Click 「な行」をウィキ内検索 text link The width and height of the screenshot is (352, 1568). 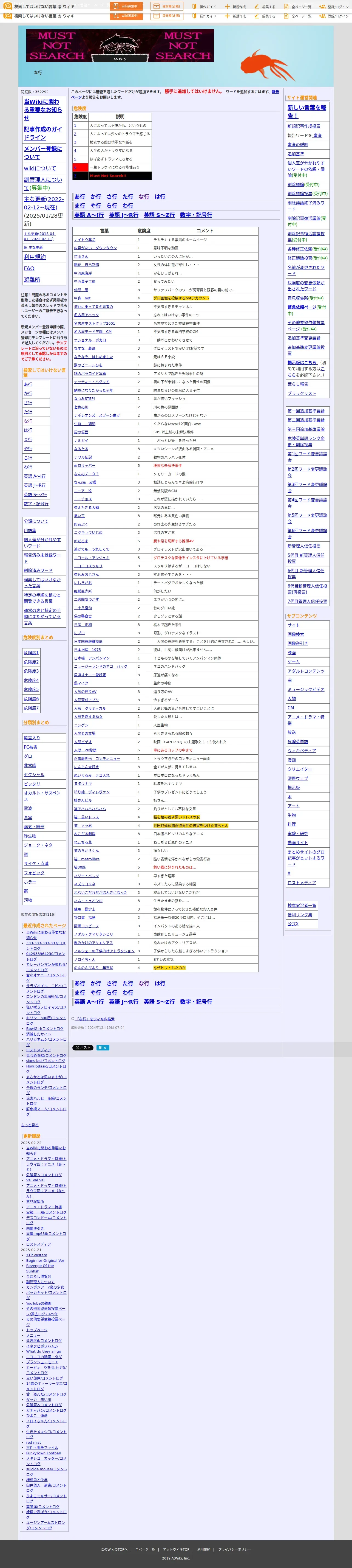(95, 1019)
